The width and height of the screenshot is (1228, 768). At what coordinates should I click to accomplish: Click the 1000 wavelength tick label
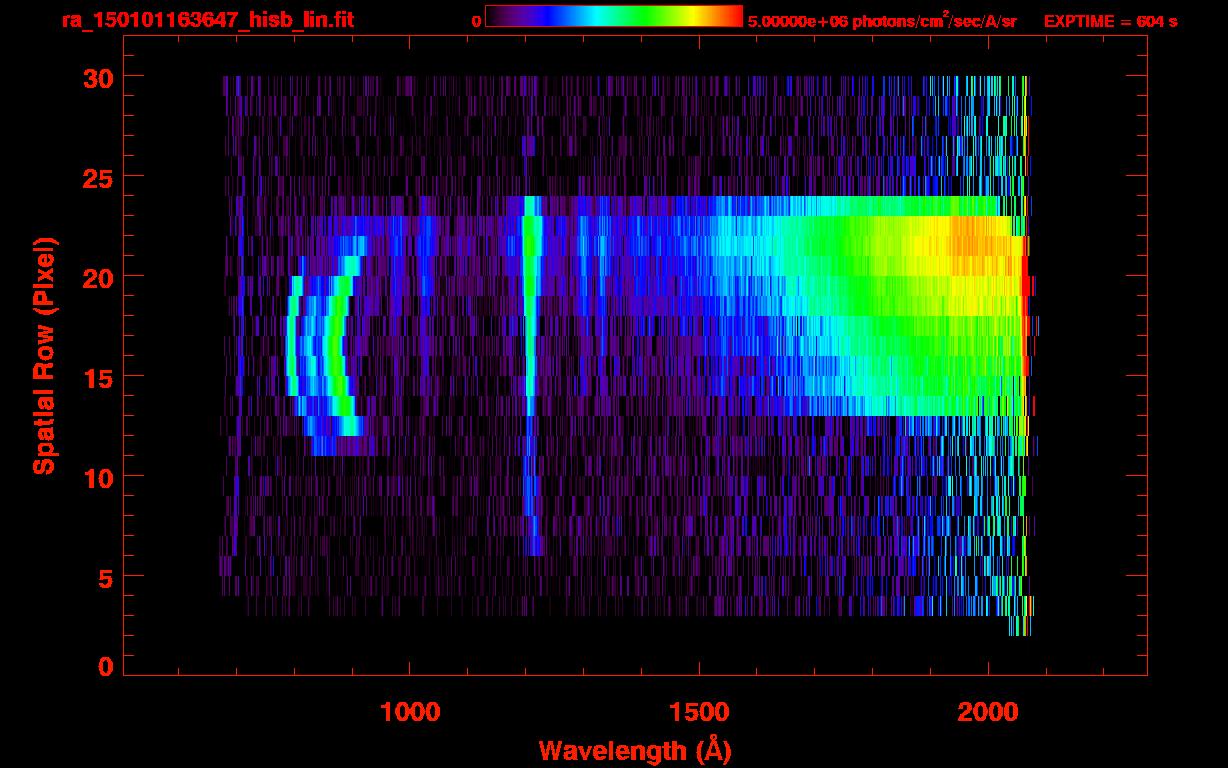410,711
